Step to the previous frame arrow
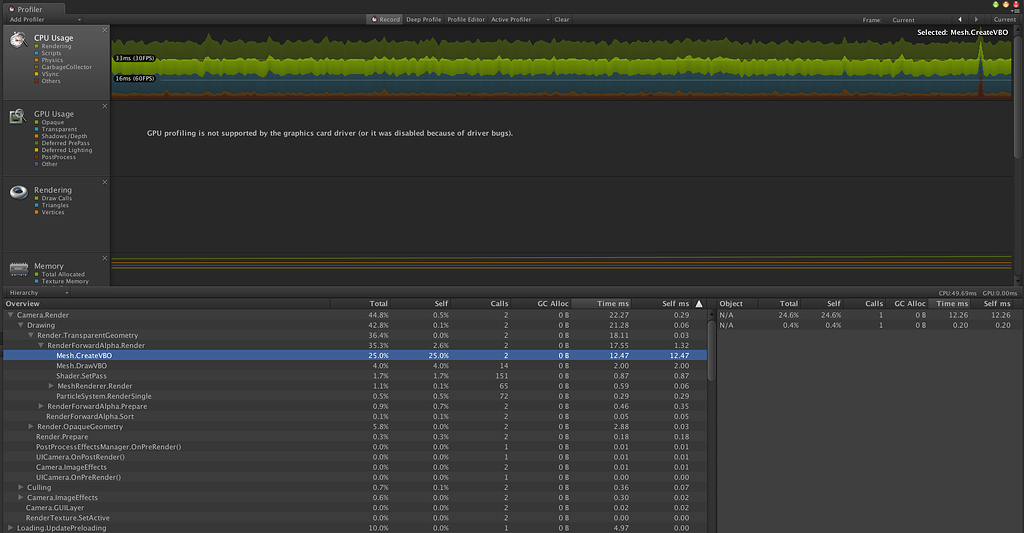1024x533 pixels. point(960,20)
